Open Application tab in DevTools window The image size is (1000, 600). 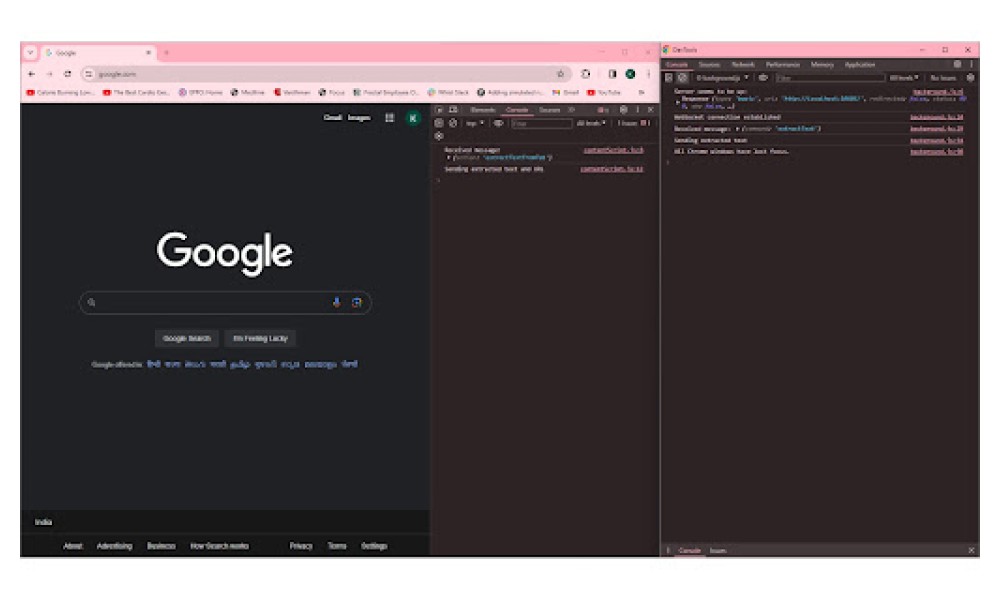[x=860, y=64]
